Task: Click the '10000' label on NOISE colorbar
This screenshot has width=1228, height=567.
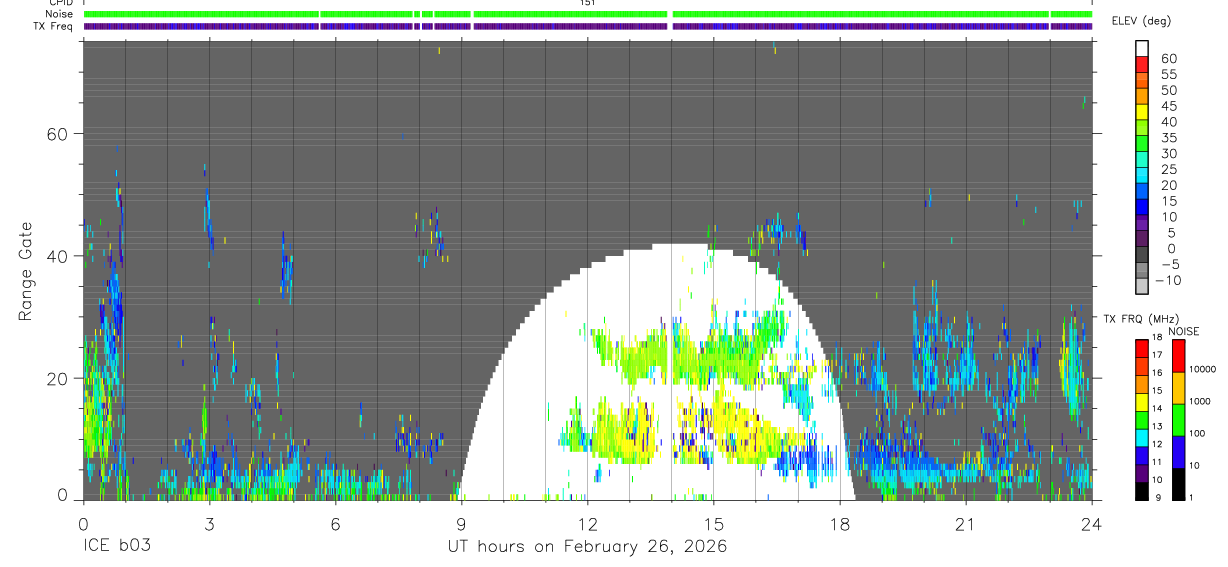Action: [1204, 370]
